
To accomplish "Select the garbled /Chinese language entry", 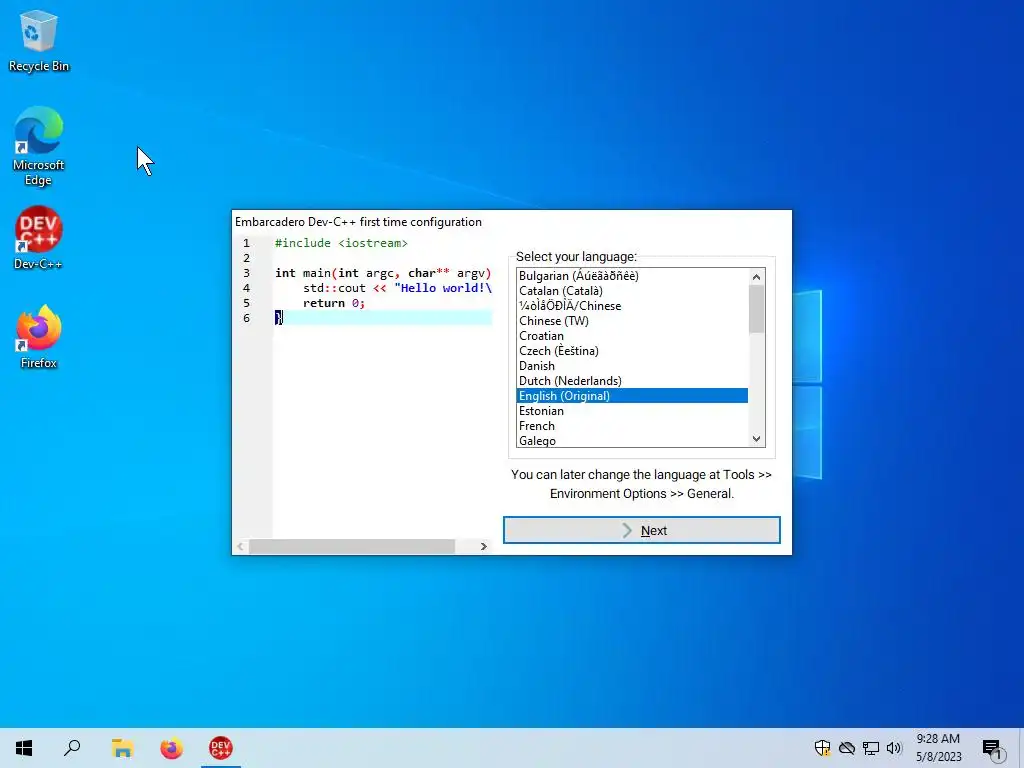I will (x=632, y=306).
